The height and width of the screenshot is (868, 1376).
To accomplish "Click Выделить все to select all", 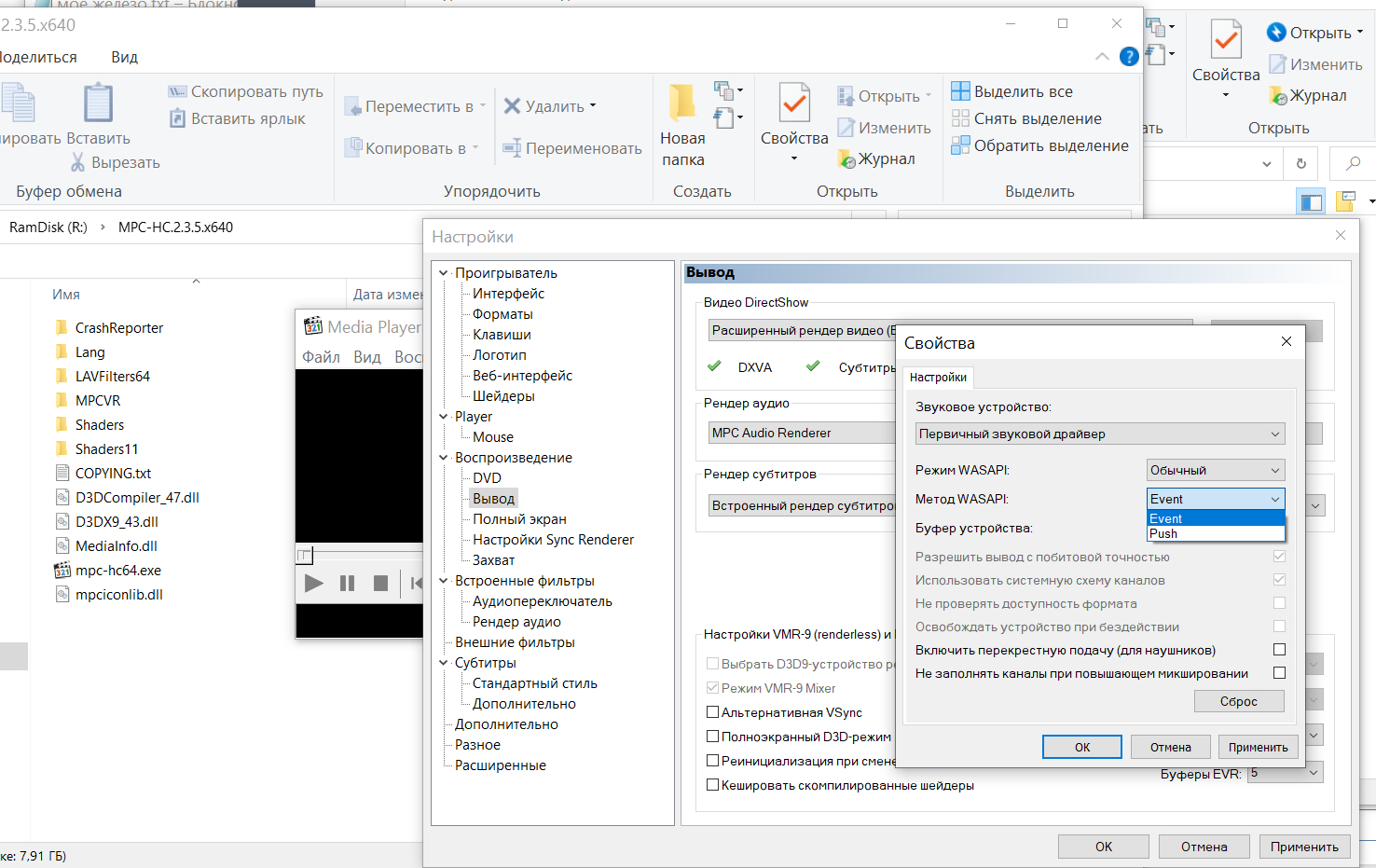I will click(1012, 91).
